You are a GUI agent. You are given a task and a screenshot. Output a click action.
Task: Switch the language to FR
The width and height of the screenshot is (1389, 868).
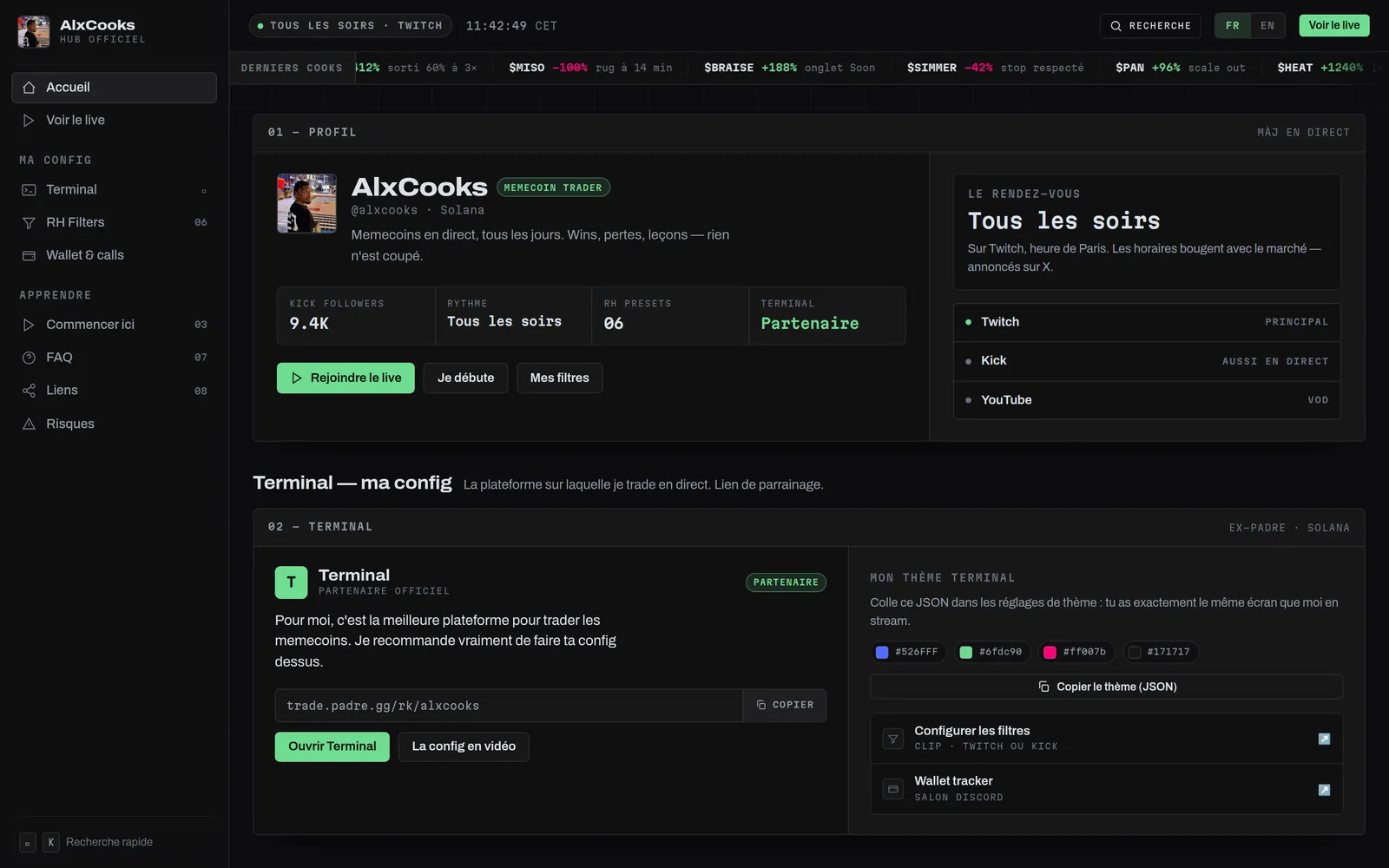click(x=1233, y=26)
